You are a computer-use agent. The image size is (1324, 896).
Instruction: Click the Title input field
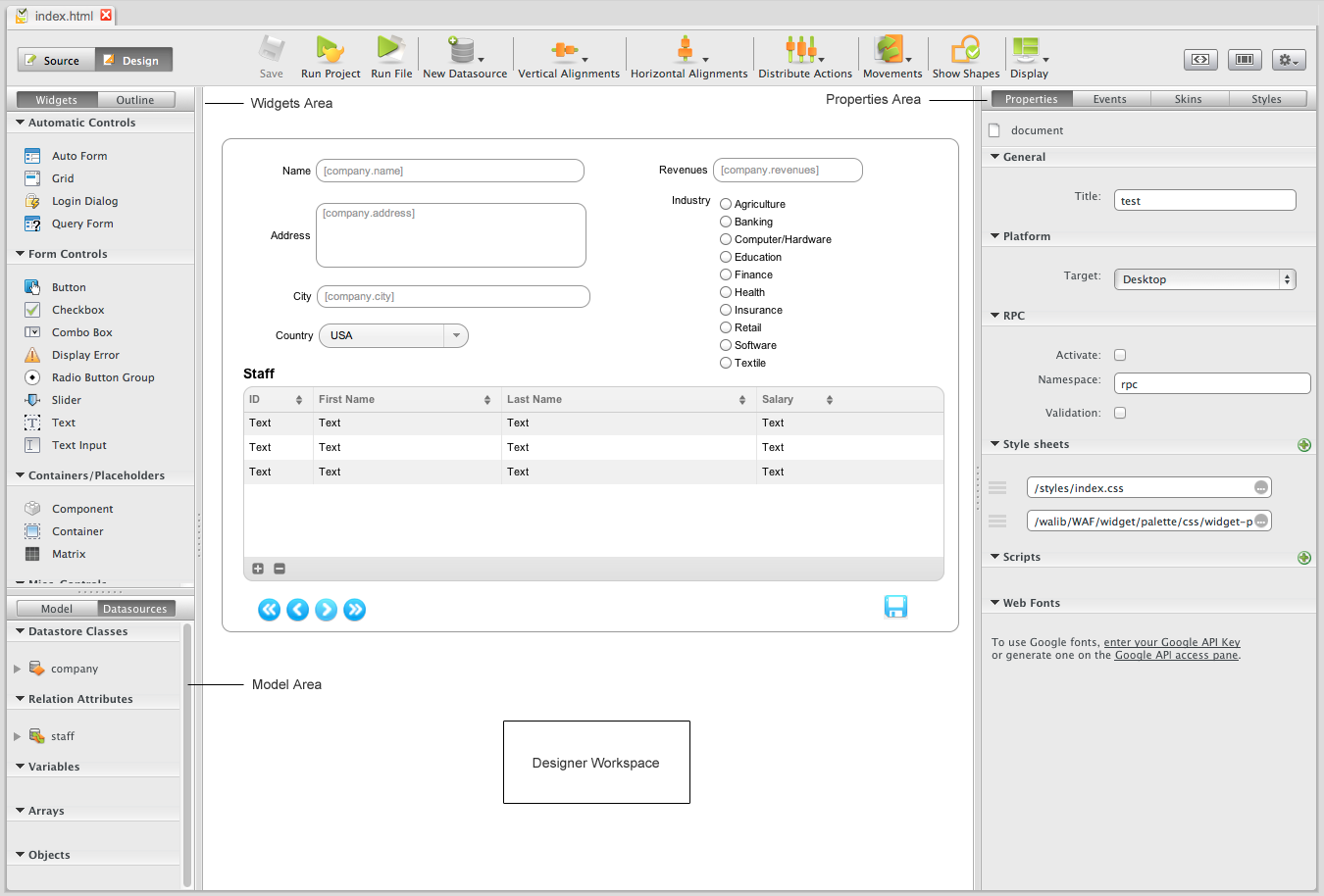tap(1204, 201)
